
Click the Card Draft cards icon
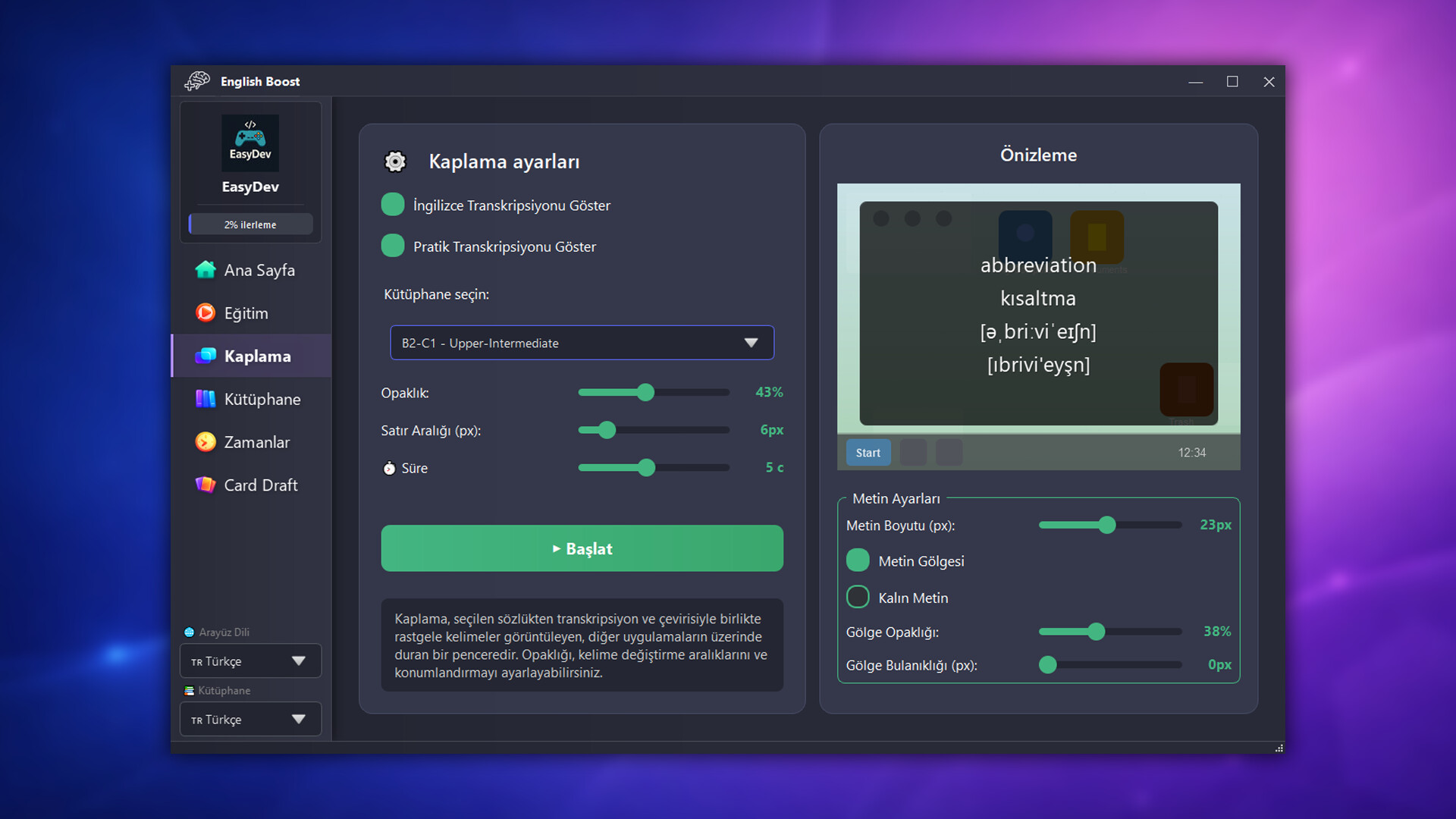pyautogui.click(x=206, y=485)
